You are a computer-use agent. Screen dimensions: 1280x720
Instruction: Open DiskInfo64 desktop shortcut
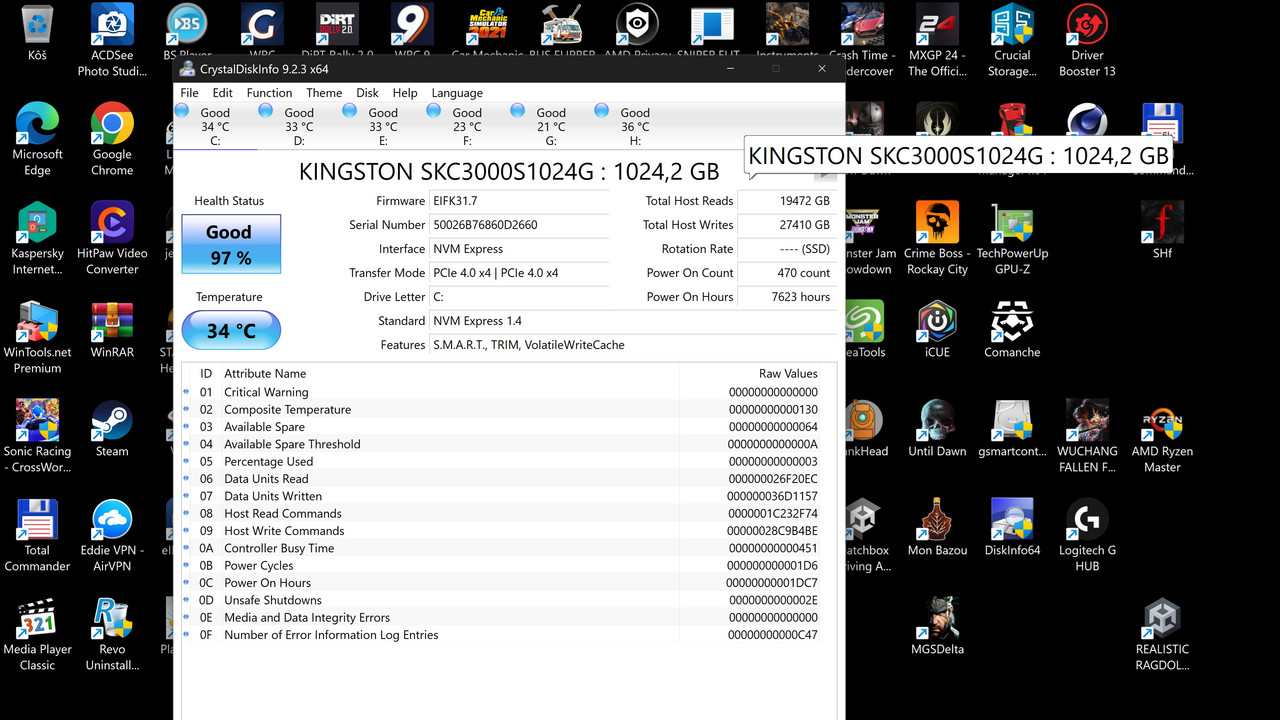[x=1012, y=527]
